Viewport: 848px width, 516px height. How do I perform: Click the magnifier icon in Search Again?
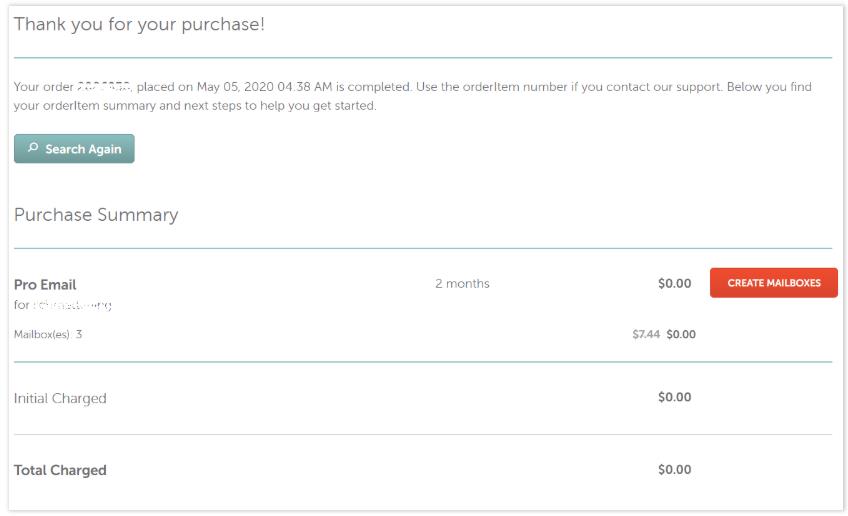point(33,148)
